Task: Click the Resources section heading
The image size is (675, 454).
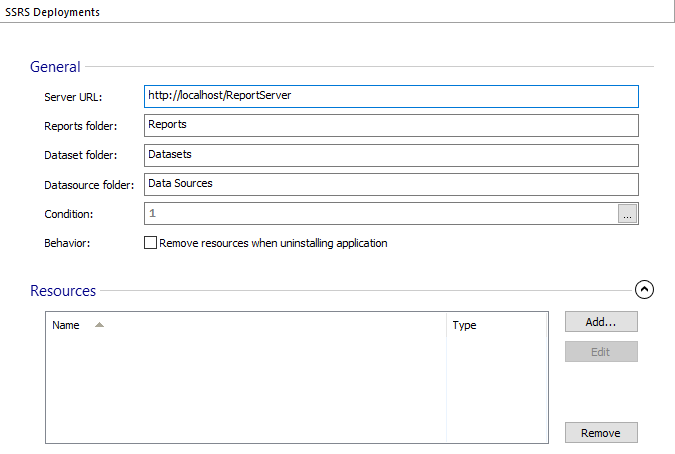Action: coord(63,291)
